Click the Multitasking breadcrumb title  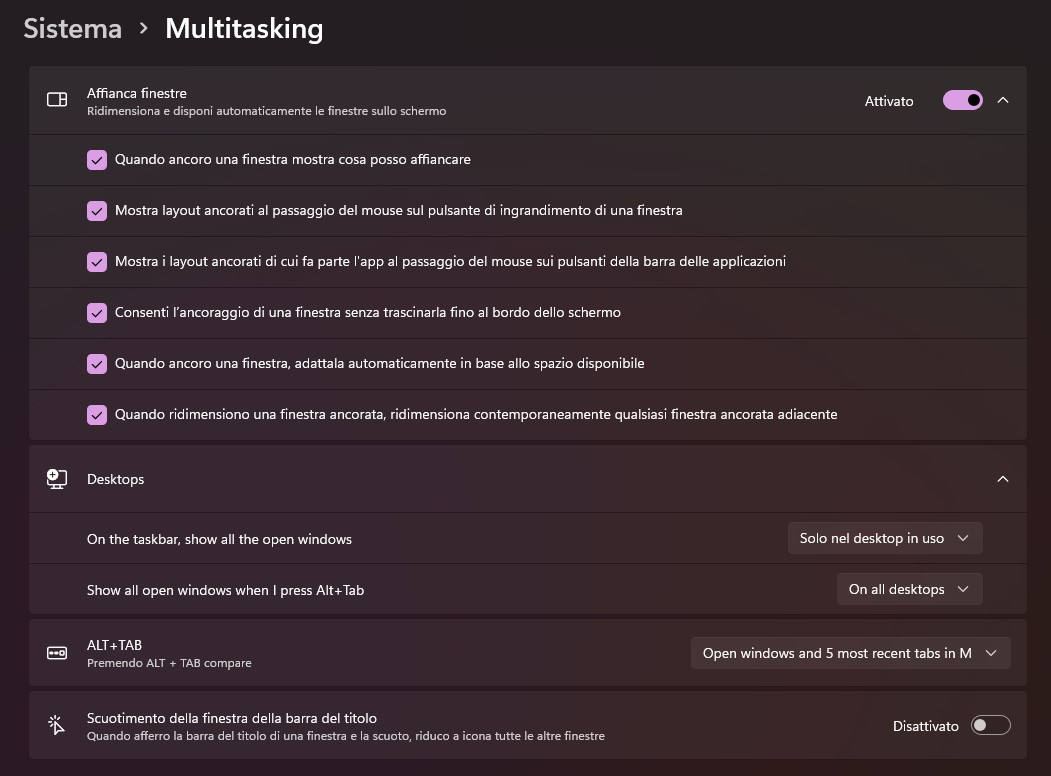pyautogui.click(x=244, y=28)
